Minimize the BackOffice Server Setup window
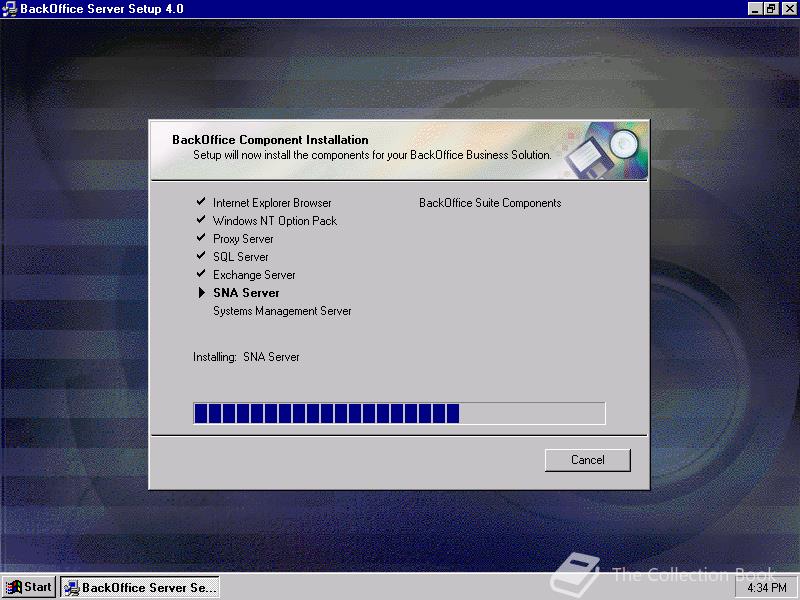 click(755, 9)
